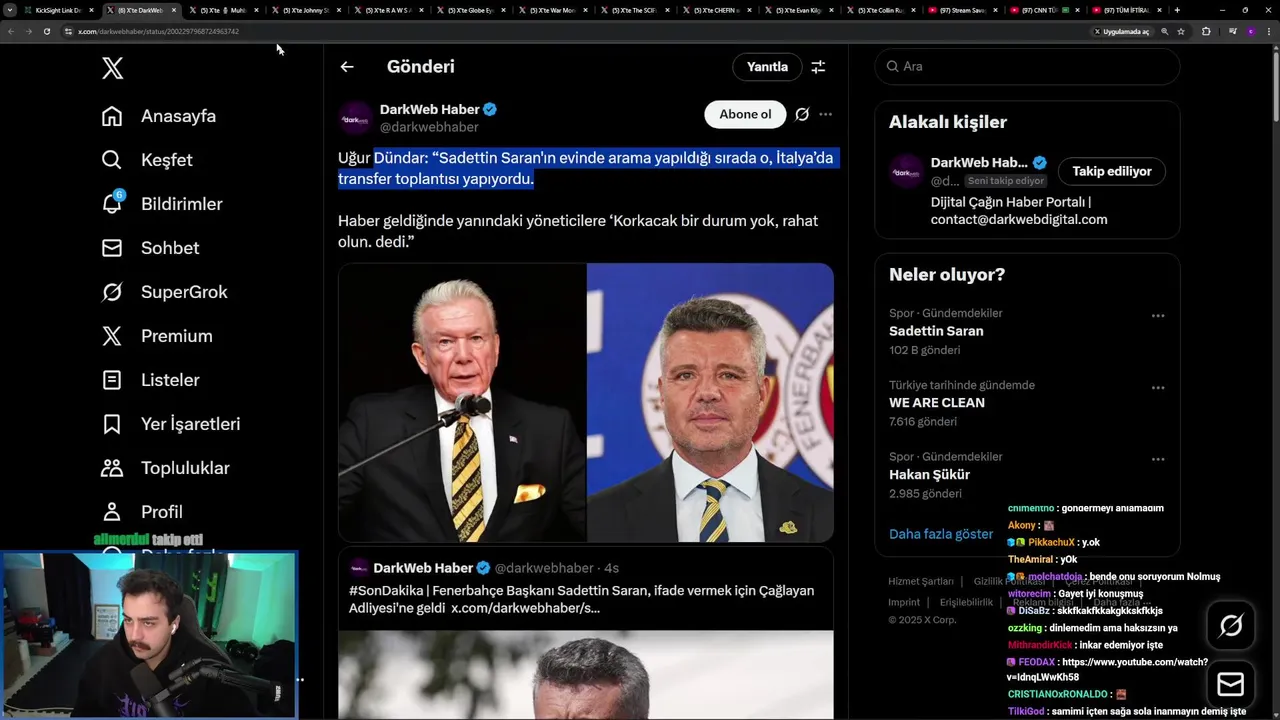Screen dimensions: 1280x720
Task: Click the Daha fazla göster link
Action: point(941,534)
